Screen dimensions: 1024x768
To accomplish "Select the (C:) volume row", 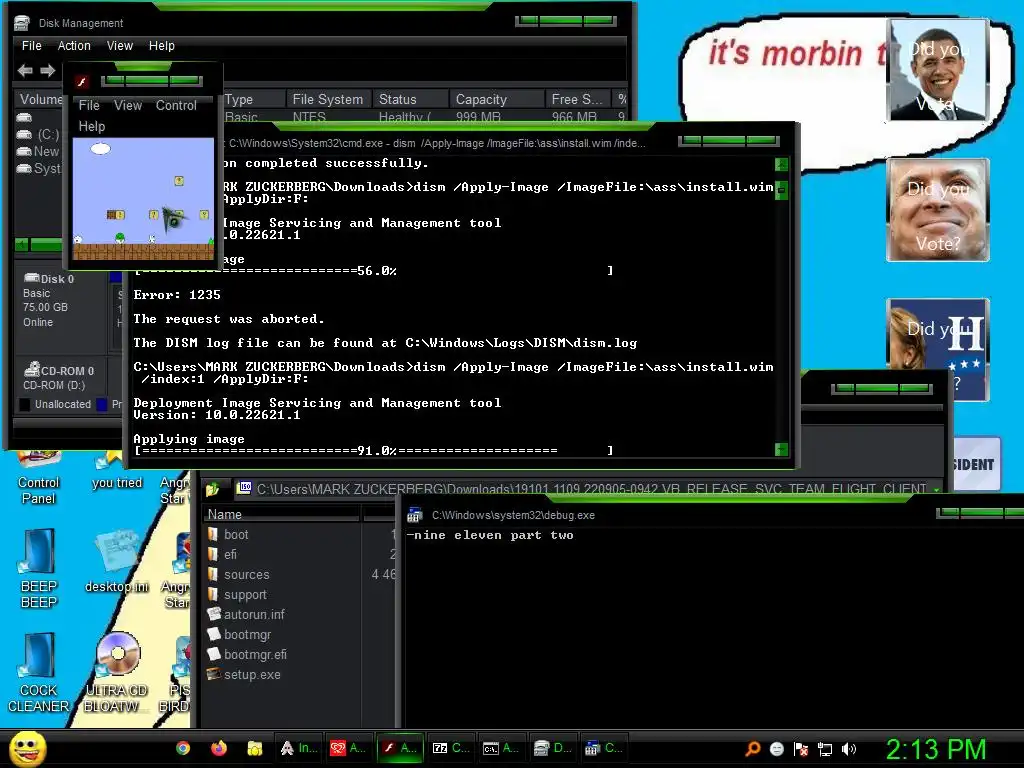I will pyautogui.click(x=39, y=135).
